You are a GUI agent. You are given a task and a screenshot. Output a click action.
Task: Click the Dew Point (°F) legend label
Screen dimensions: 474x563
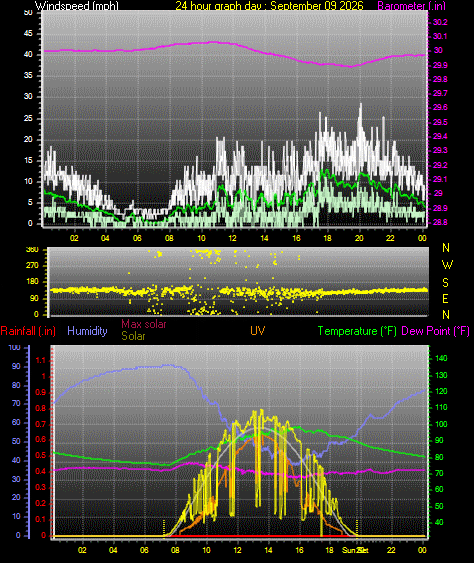[435, 331]
